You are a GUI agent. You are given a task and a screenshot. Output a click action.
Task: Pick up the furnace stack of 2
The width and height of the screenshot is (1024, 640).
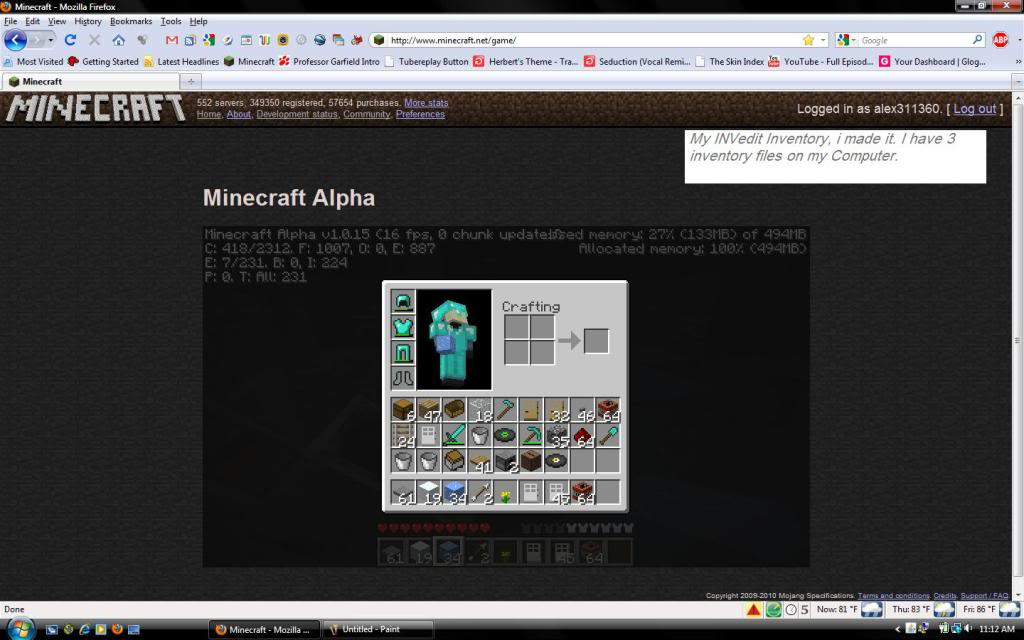coord(505,461)
